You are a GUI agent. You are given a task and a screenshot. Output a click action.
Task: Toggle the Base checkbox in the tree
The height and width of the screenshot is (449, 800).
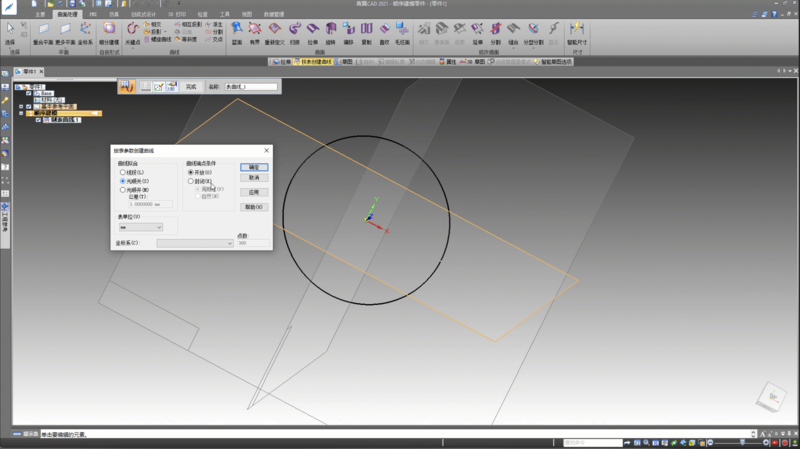pos(29,93)
